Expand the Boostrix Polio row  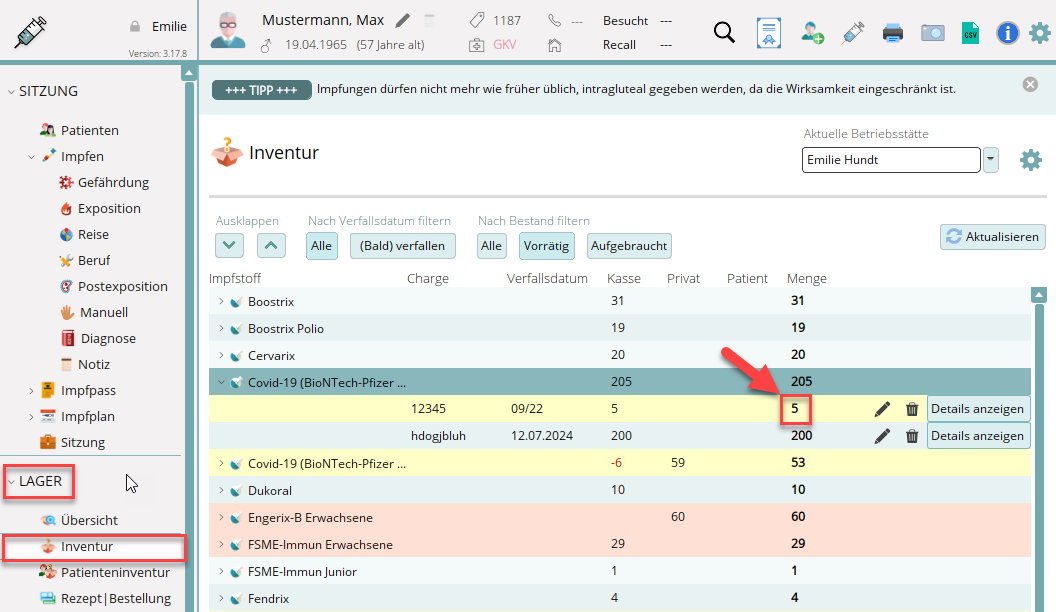(x=221, y=328)
